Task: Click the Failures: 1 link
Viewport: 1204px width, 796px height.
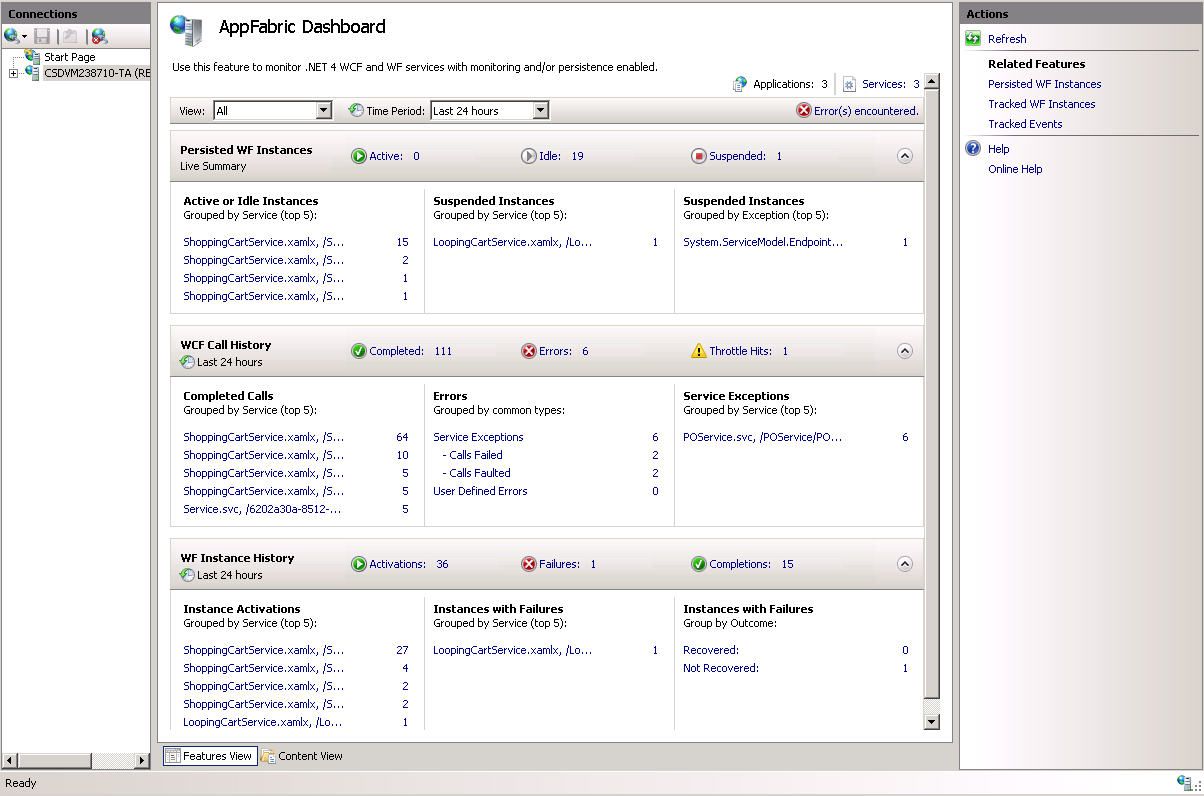Action: point(567,564)
